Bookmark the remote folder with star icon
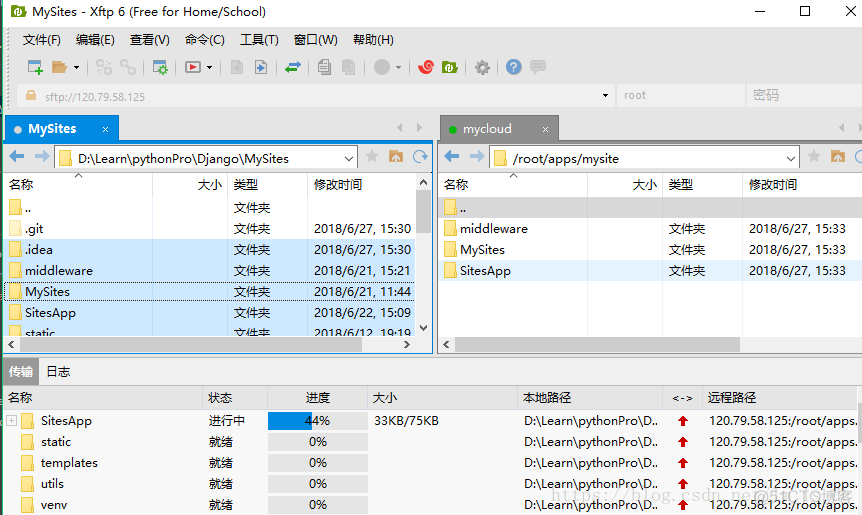Screen dimensions: 862x515 click(x=814, y=157)
